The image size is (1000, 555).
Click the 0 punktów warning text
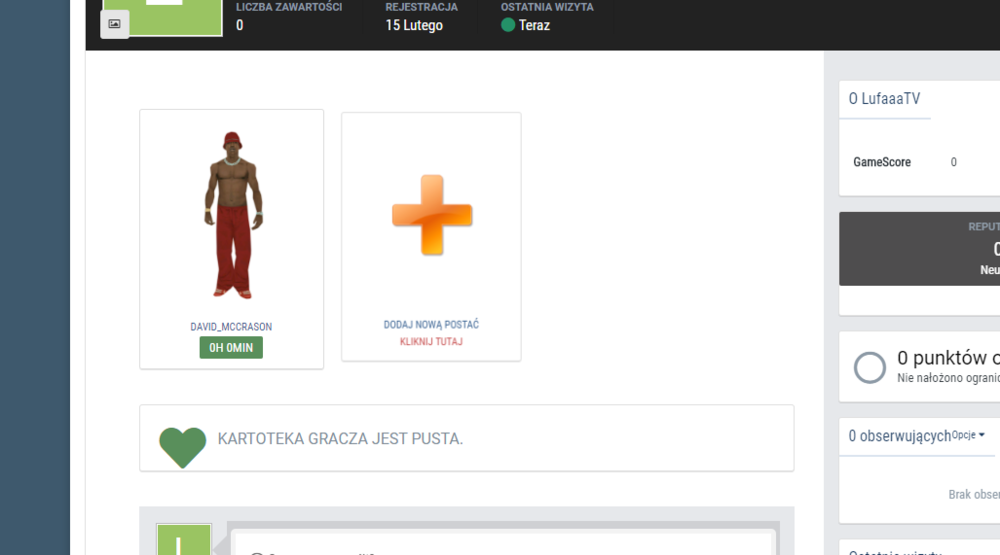[945, 359]
